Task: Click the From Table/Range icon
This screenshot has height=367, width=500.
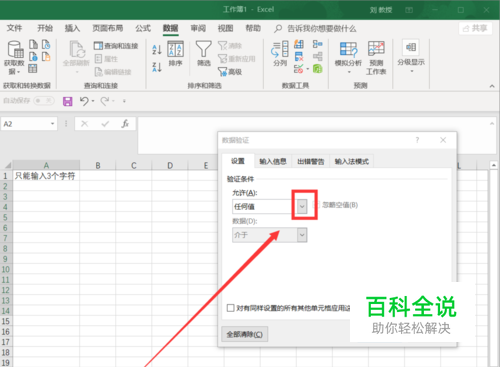Action: [x=33, y=69]
